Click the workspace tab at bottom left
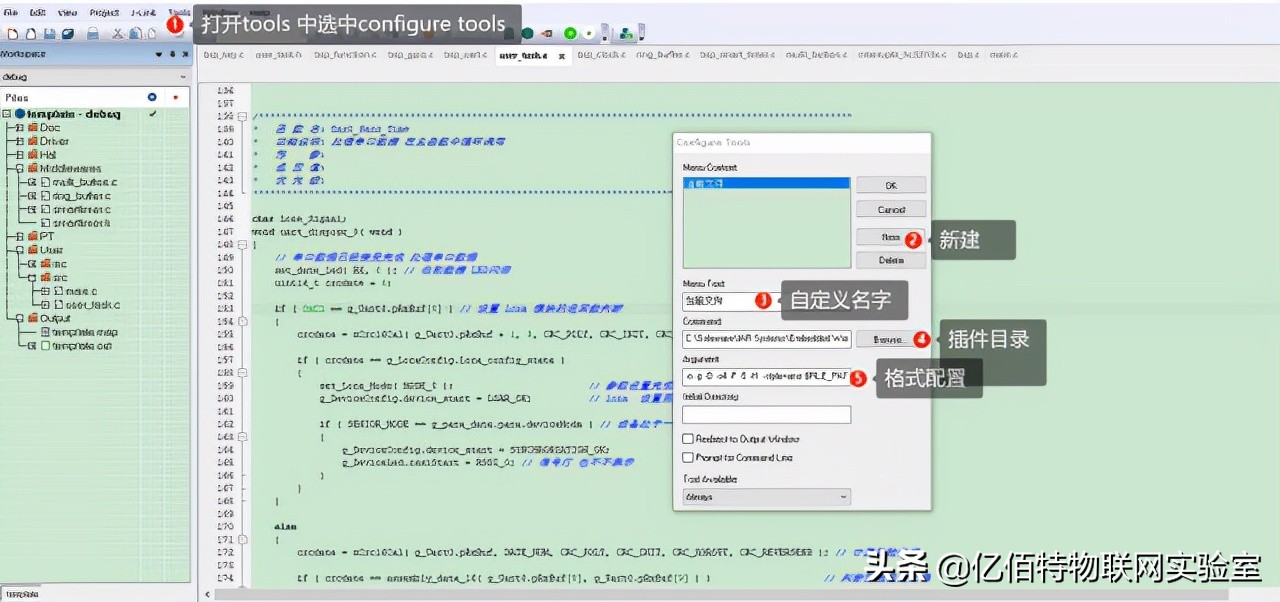The width and height of the screenshot is (1280, 602). 21,594
